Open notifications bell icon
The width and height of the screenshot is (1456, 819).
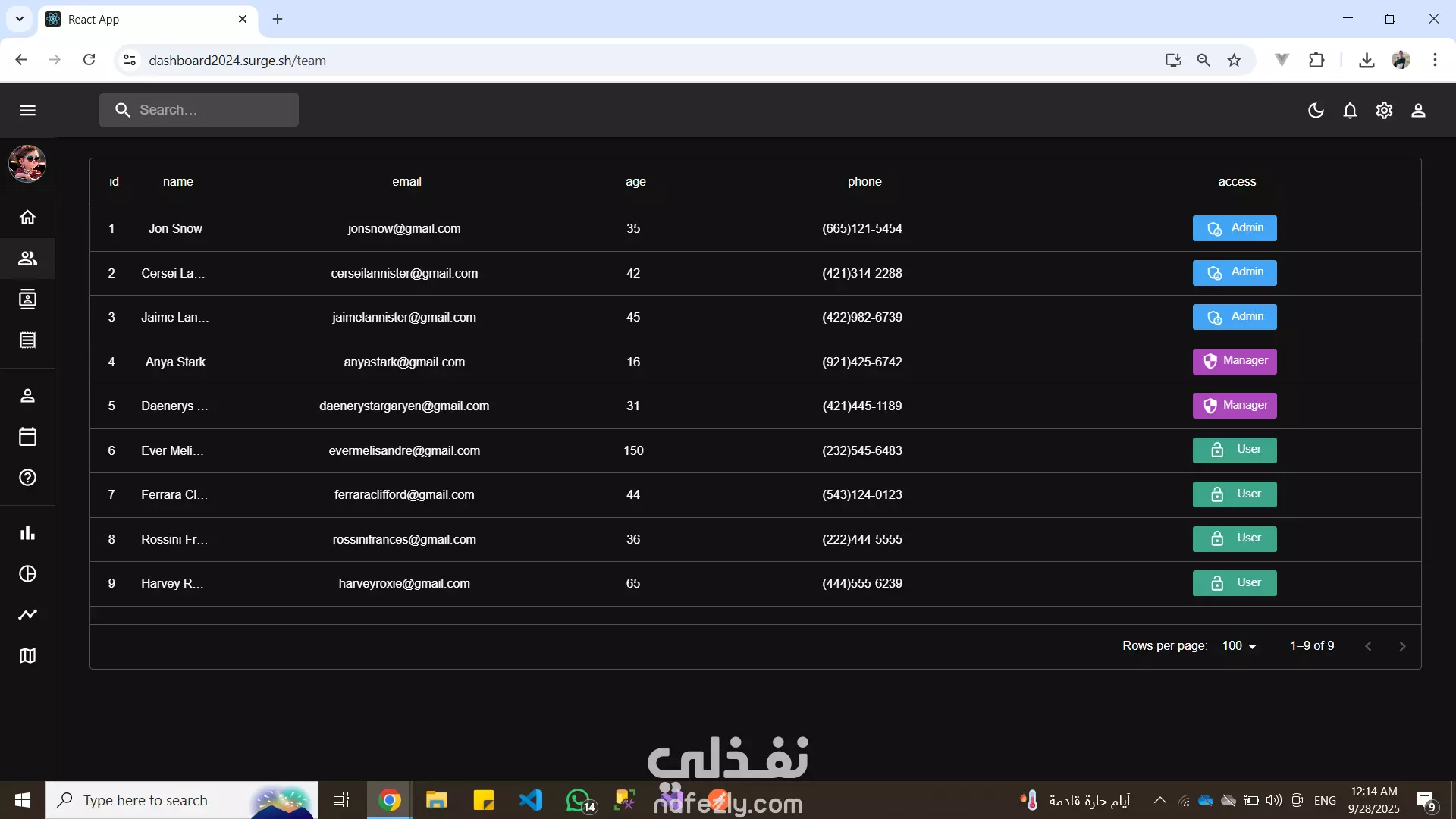[x=1350, y=111]
